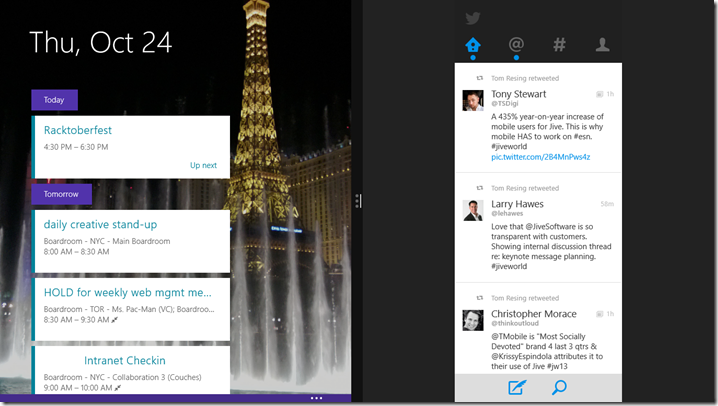Compose a new tweet
The height and width of the screenshot is (406, 718).
coord(517,387)
